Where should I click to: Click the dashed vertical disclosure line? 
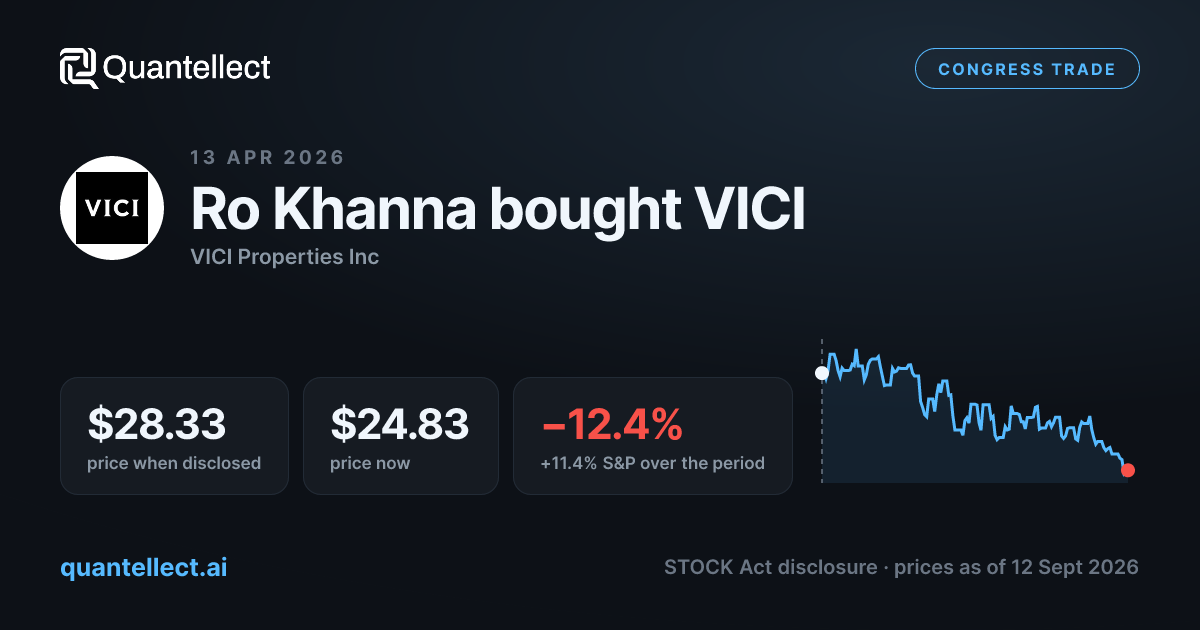click(x=822, y=412)
